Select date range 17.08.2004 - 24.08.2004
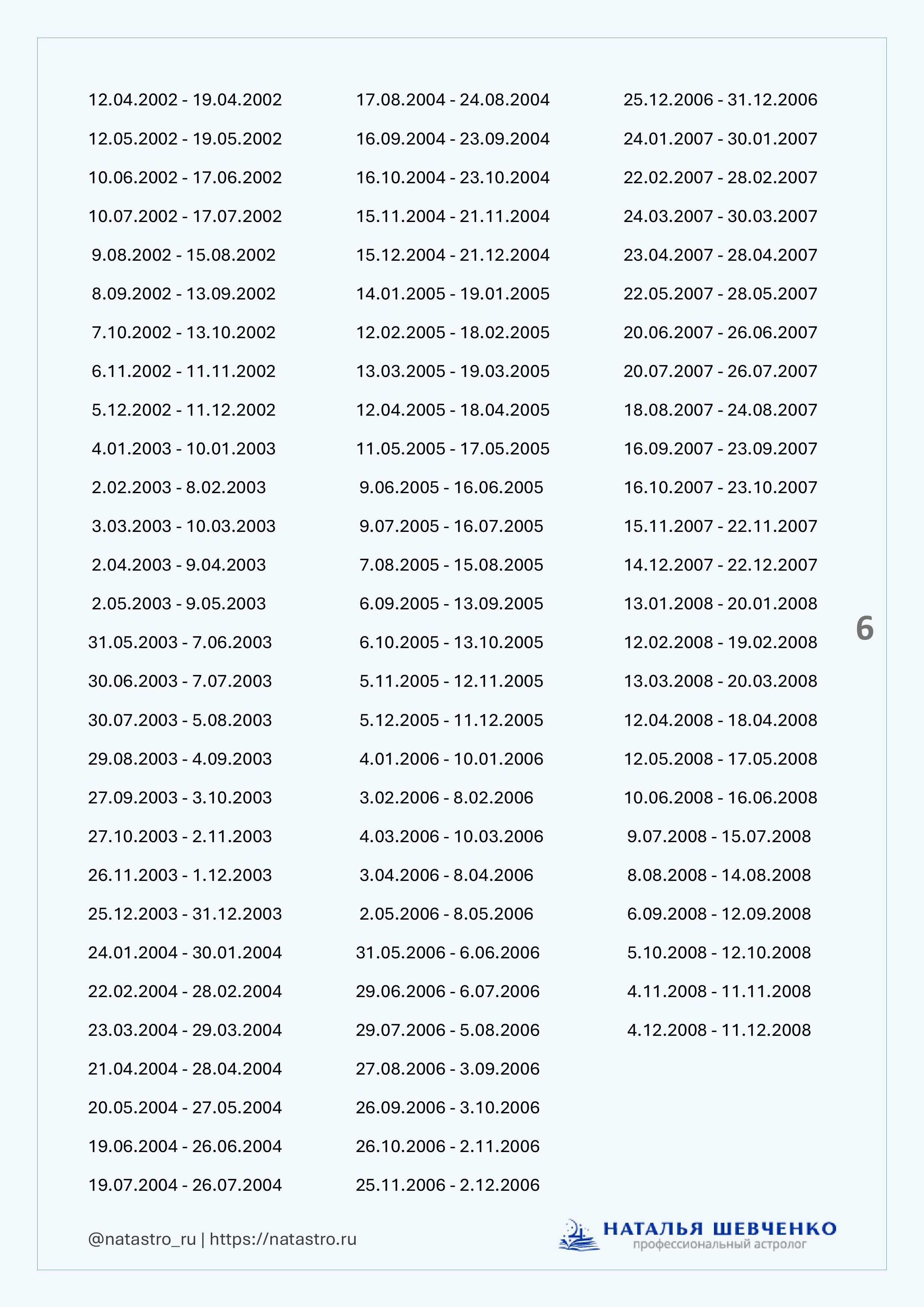 453,99
